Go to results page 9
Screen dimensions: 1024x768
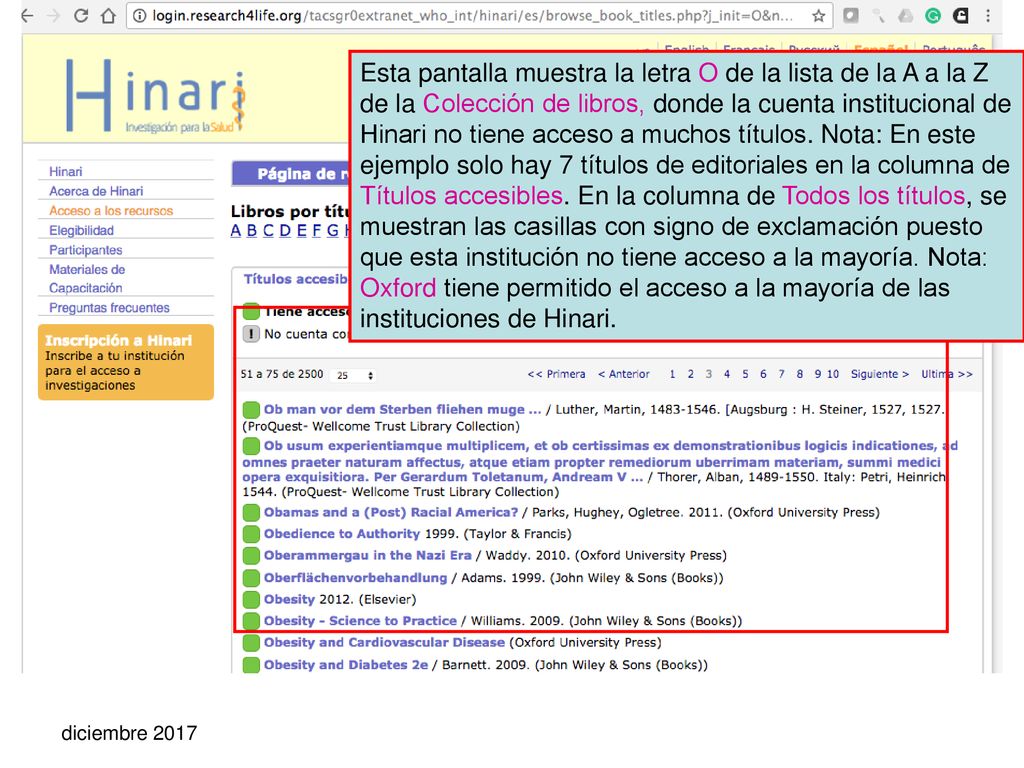tap(818, 374)
